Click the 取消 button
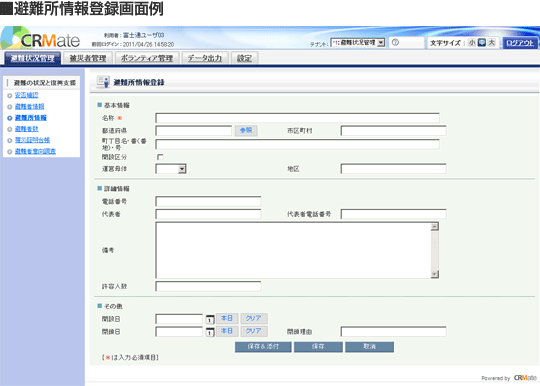The height and width of the screenshot is (386, 540). point(370,347)
